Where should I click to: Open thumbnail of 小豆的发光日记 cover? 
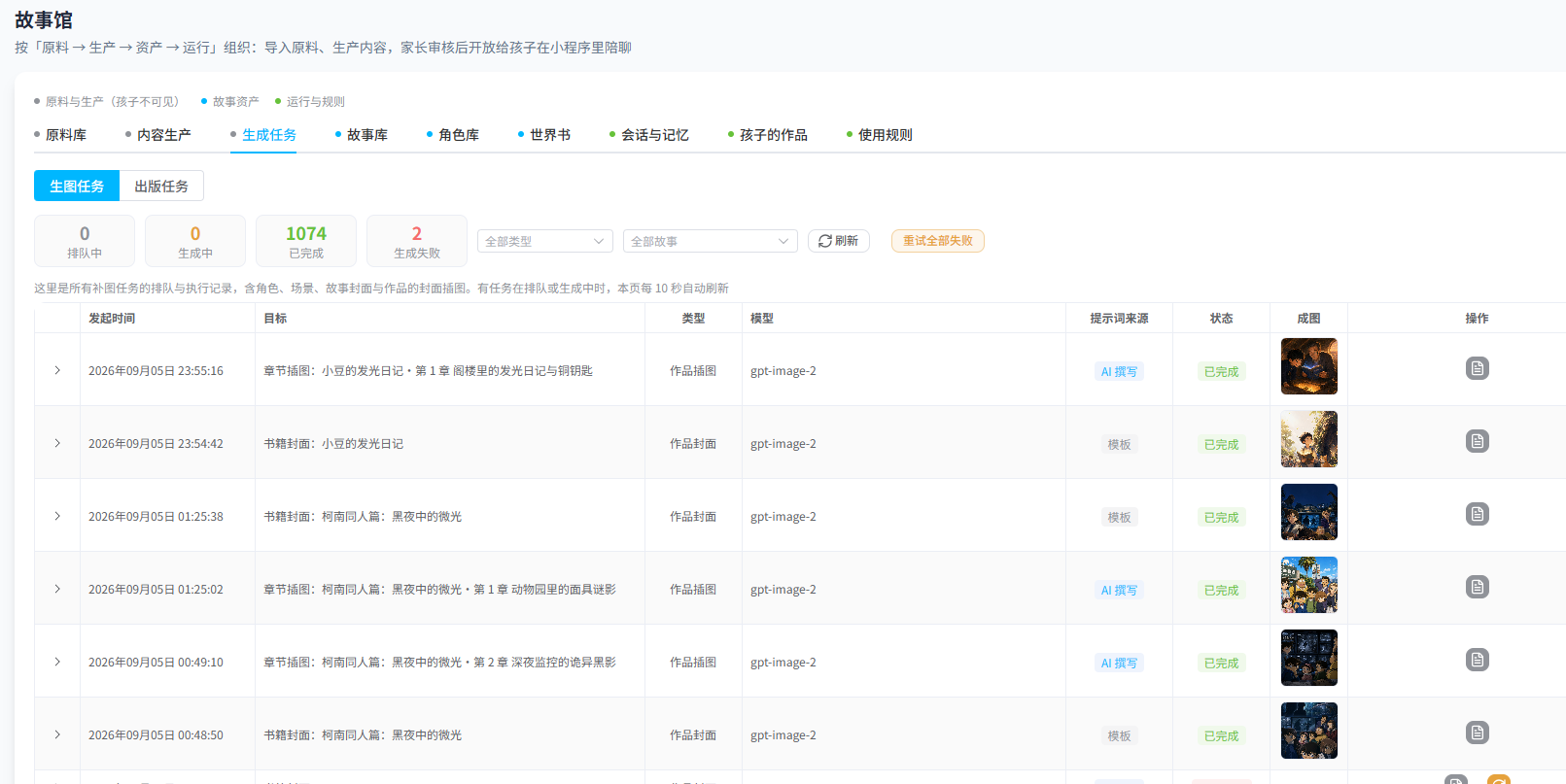click(1308, 439)
